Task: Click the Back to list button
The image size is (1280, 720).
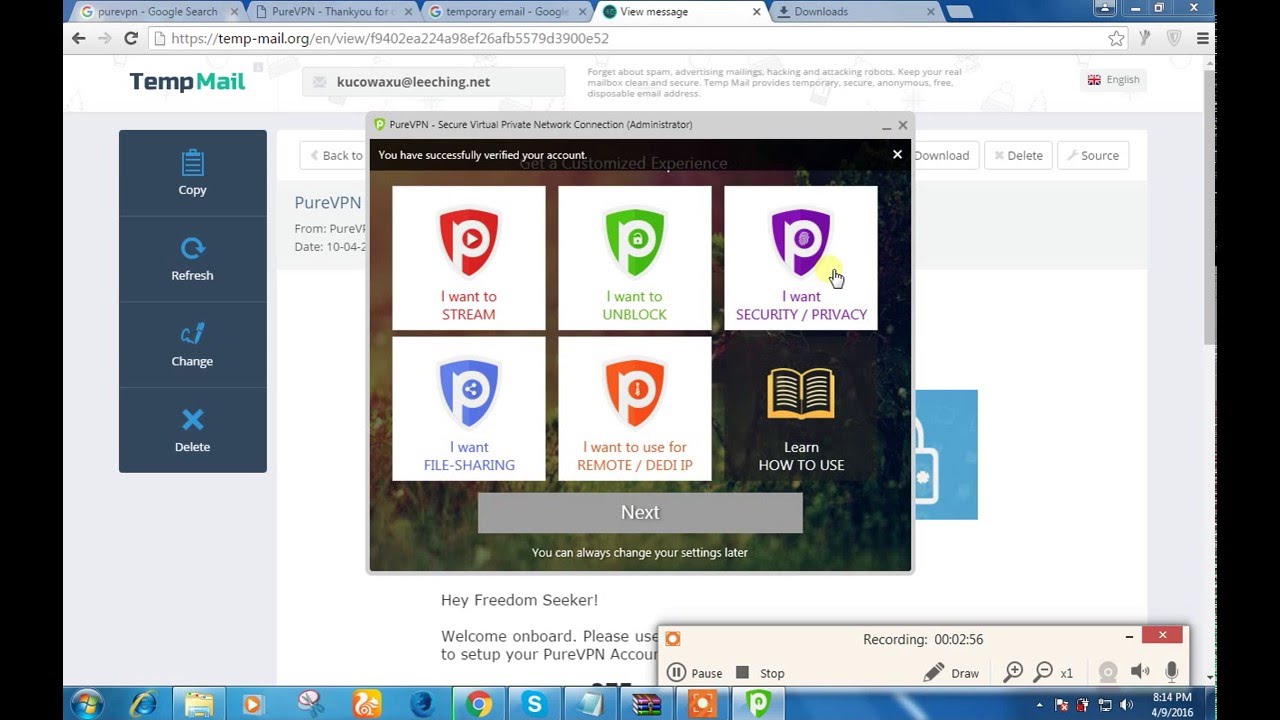Action: point(334,155)
